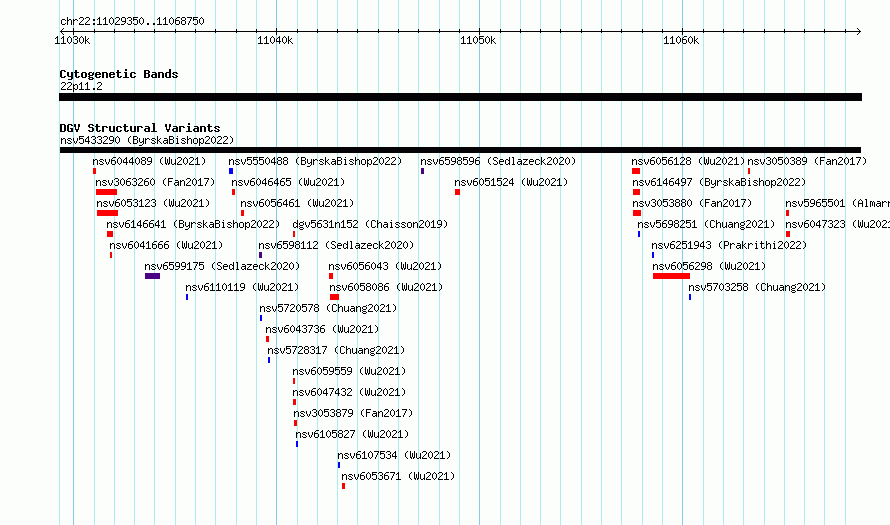Open nsv6059559 (Wu2021) variant
Image resolution: width=890 pixels, height=525 pixels.
point(349,371)
